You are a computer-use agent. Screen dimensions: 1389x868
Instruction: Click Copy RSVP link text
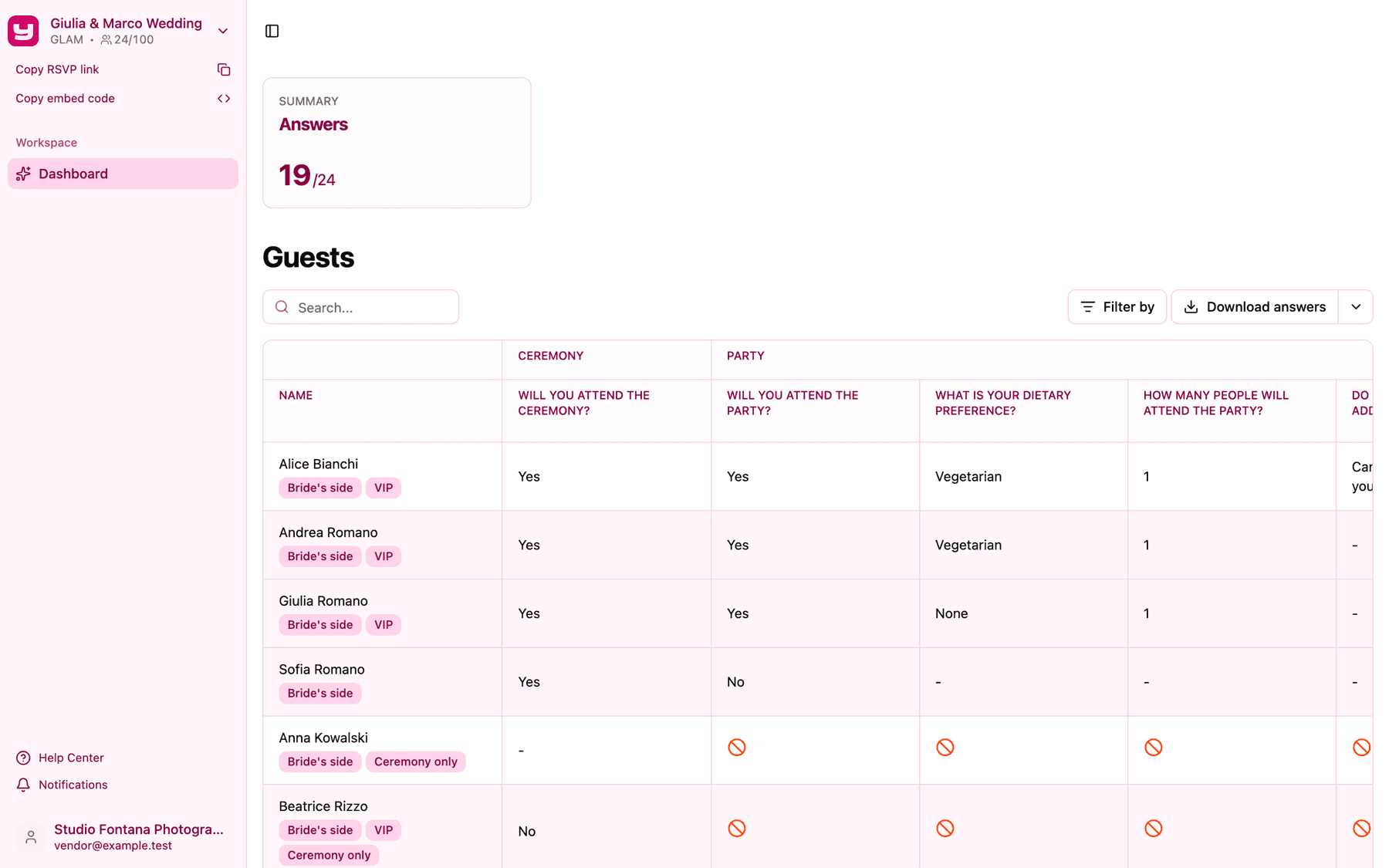[57, 69]
